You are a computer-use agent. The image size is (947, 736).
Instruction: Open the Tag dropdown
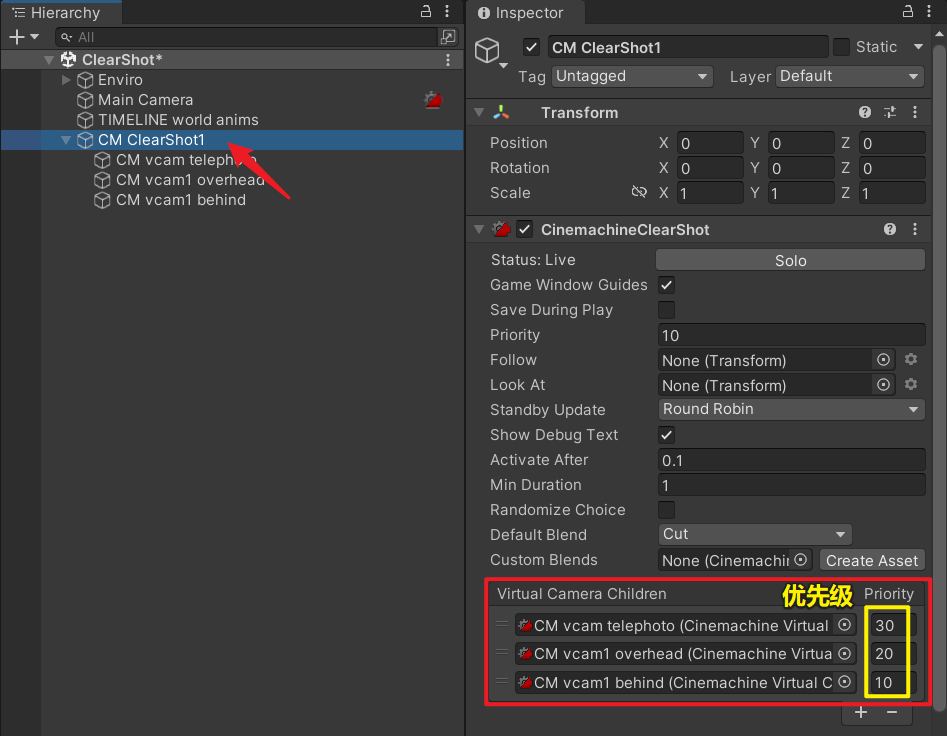[631, 76]
